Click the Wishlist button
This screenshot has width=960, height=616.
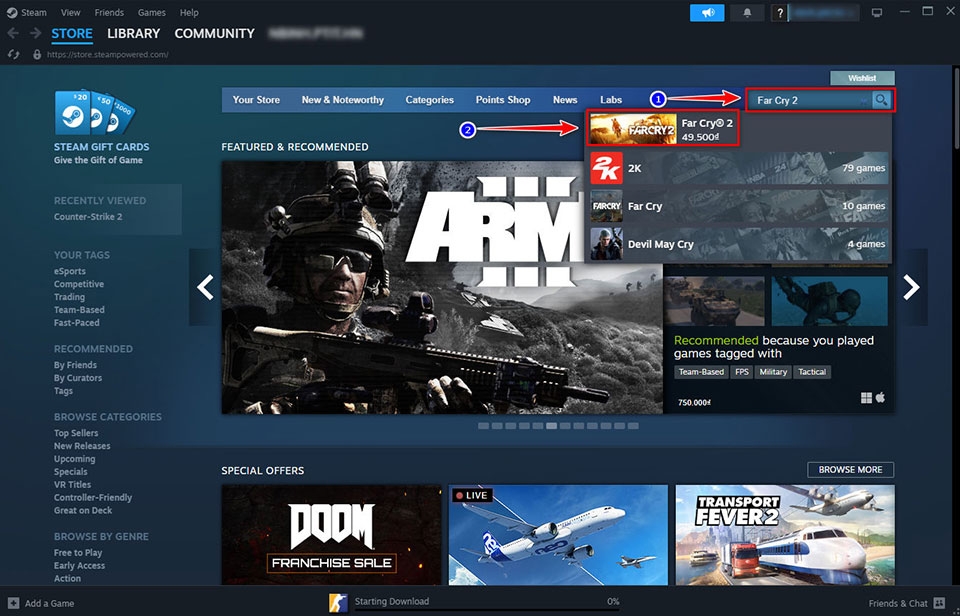pyautogui.click(x=862, y=78)
